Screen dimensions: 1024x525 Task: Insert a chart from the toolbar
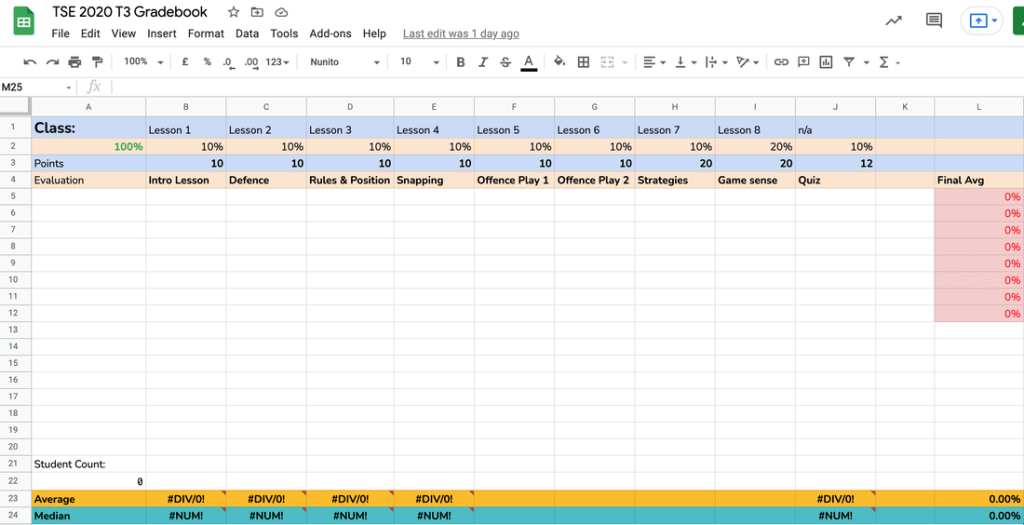(x=826, y=62)
